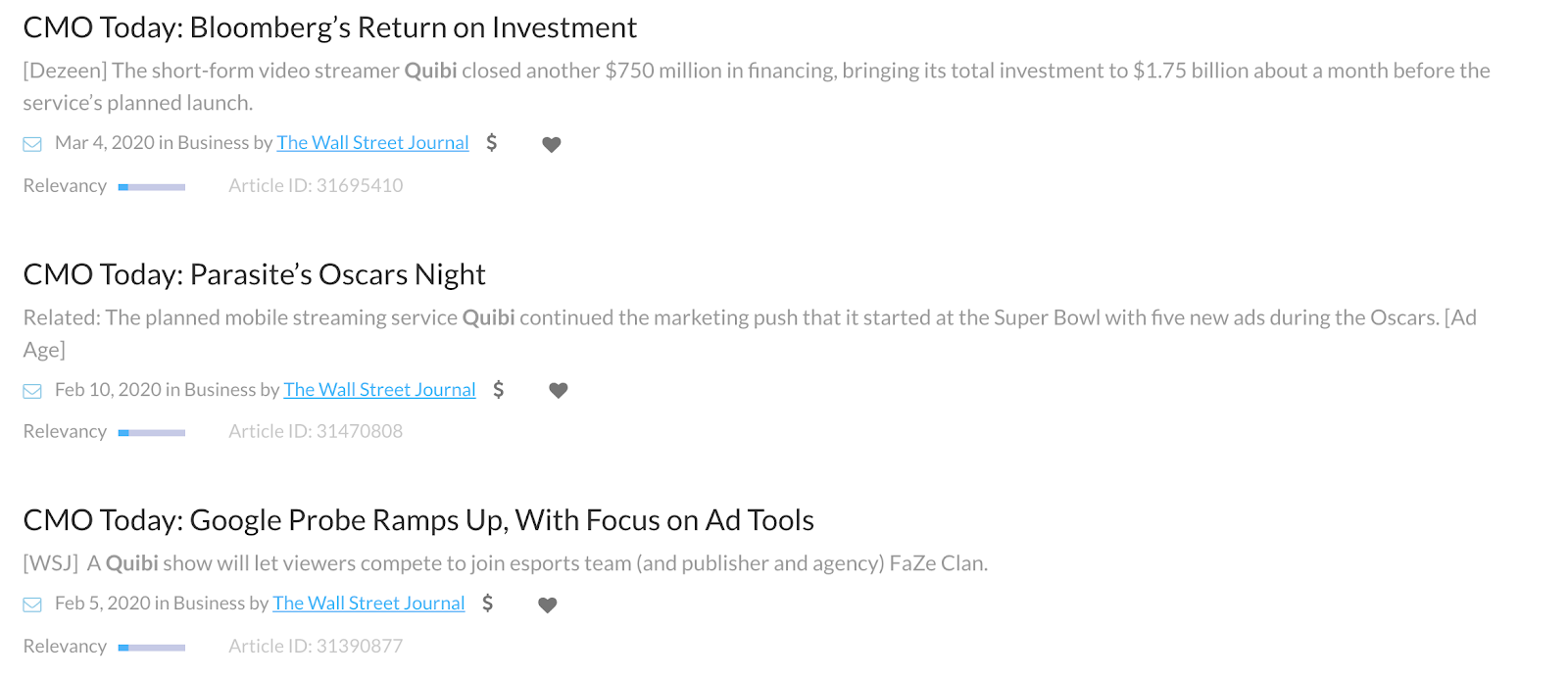This screenshot has height=678, width=1568.
Task: Click the envelope icon beside Feb 5, 2020
Action: point(32,605)
